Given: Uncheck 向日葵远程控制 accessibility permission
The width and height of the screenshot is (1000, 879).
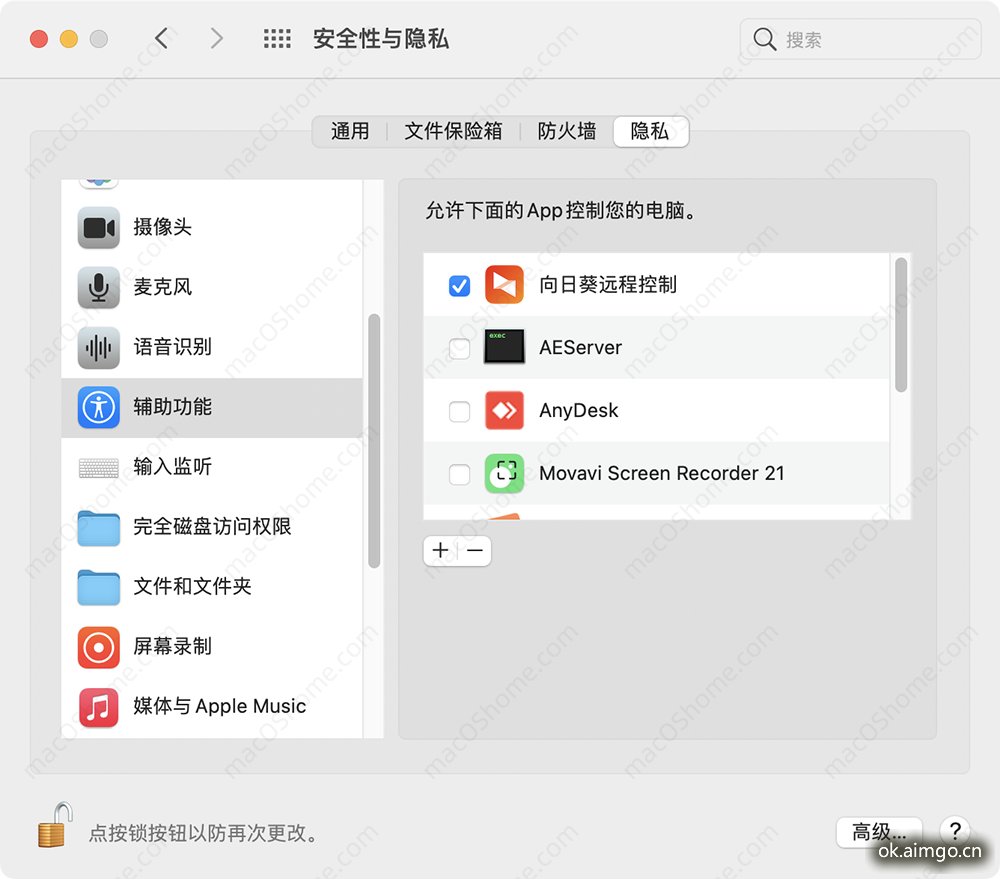Looking at the screenshot, I should (459, 285).
